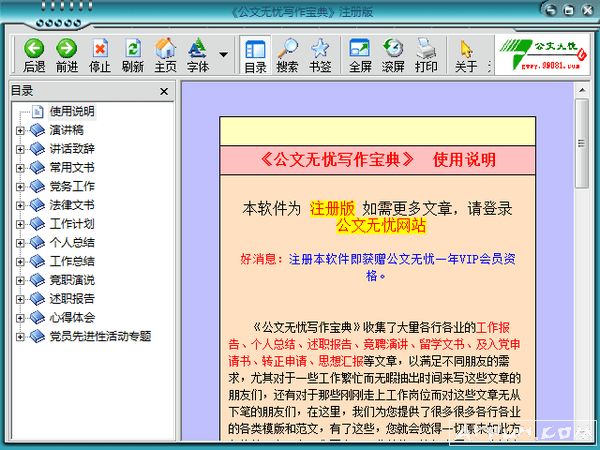Expand the 述职报告 node
600x450 pixels.
pos(20,299)
